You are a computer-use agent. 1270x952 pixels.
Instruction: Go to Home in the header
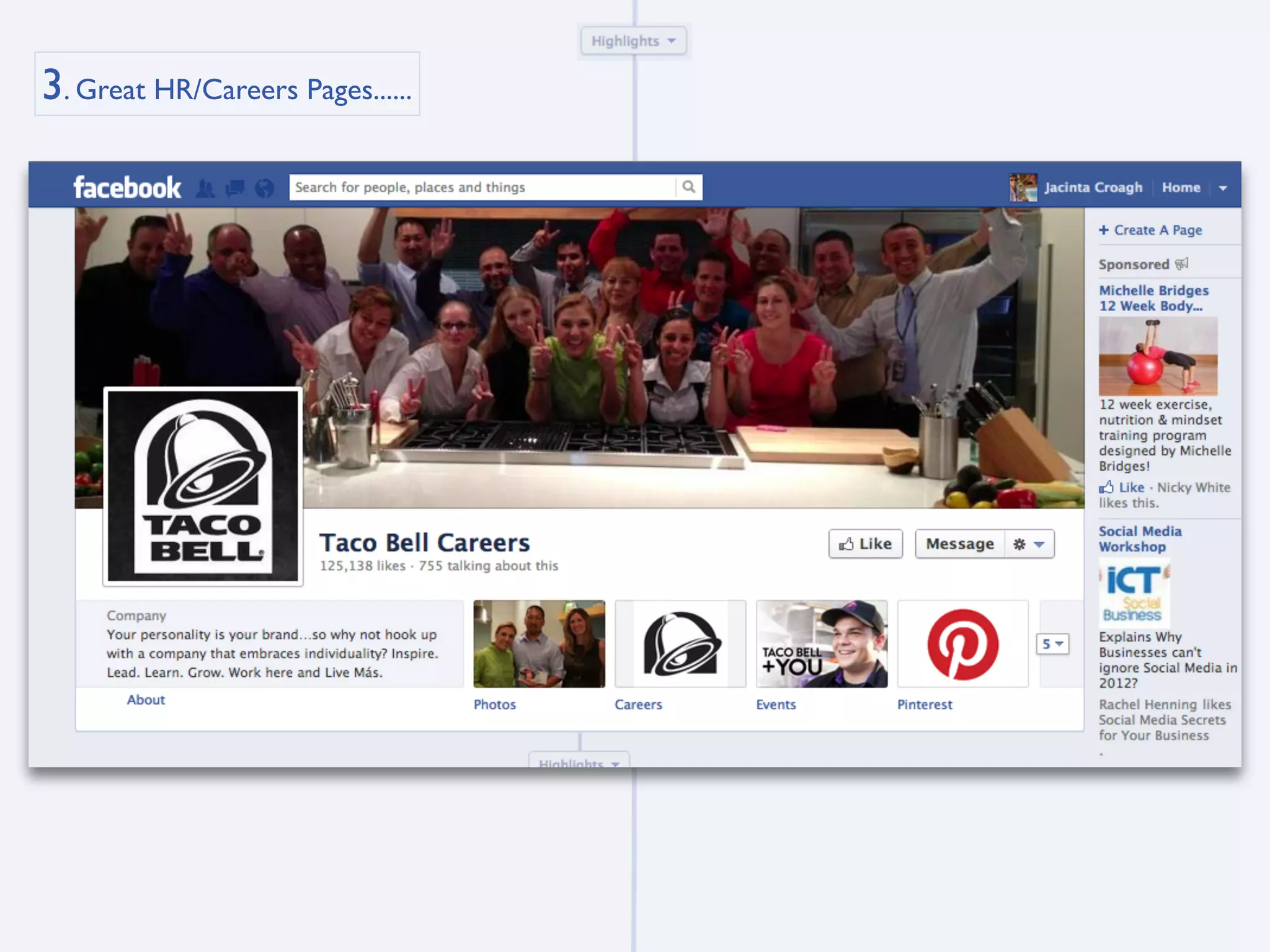(1181, 187)
